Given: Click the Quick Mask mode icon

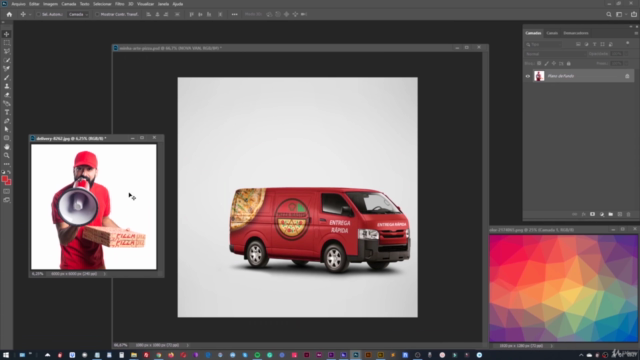Looking at the screenshot, I should [7, 191].
